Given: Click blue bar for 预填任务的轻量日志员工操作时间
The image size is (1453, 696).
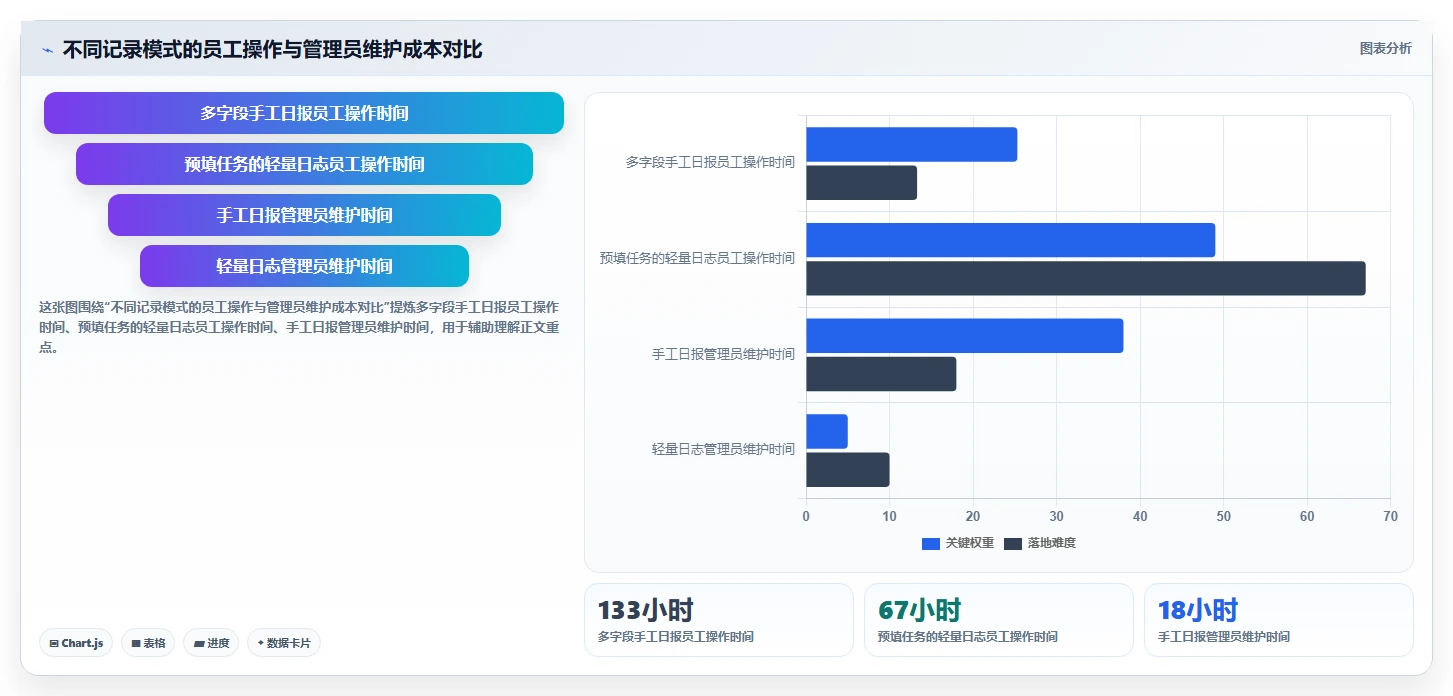Looking at the screenshot, I should [1010, 240].
